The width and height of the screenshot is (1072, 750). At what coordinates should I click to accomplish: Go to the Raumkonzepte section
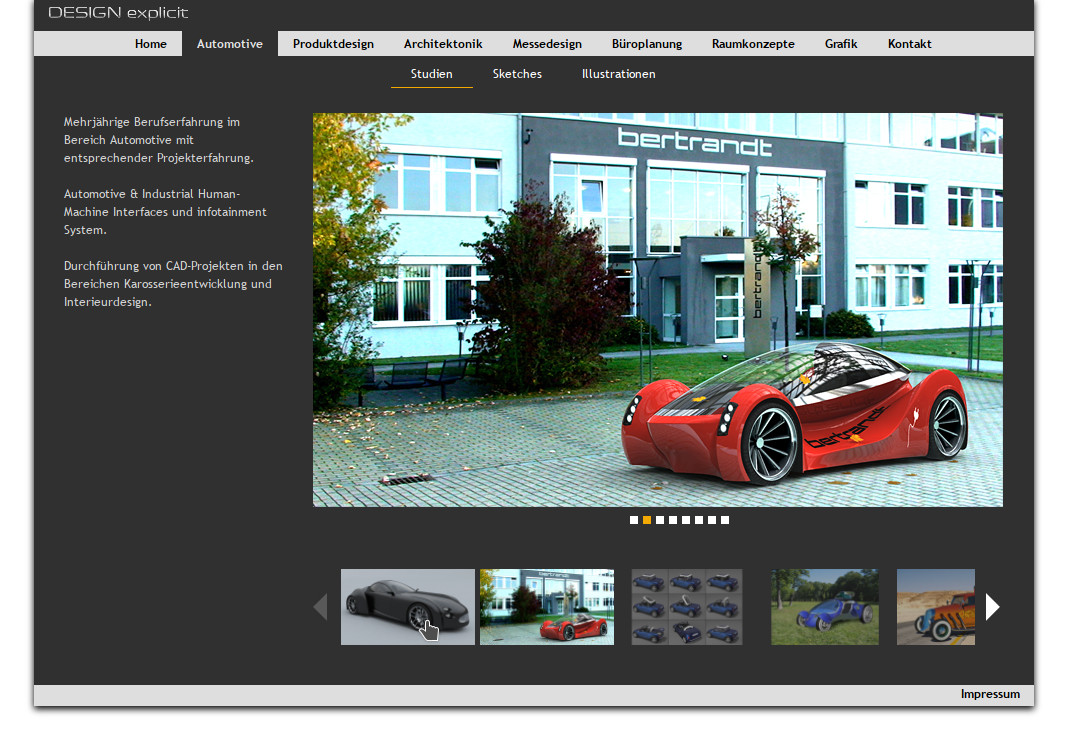pos(753,44)
